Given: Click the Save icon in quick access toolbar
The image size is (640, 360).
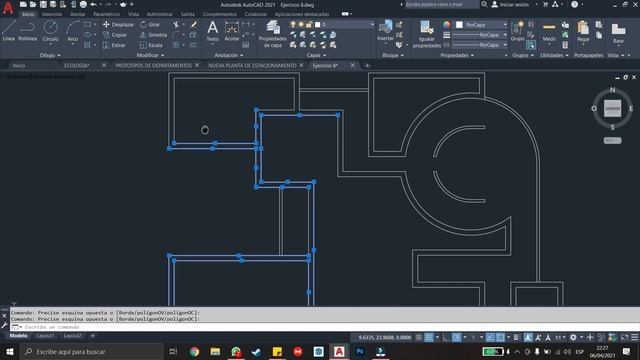Looking at the screenshot, I should point(43,4).
